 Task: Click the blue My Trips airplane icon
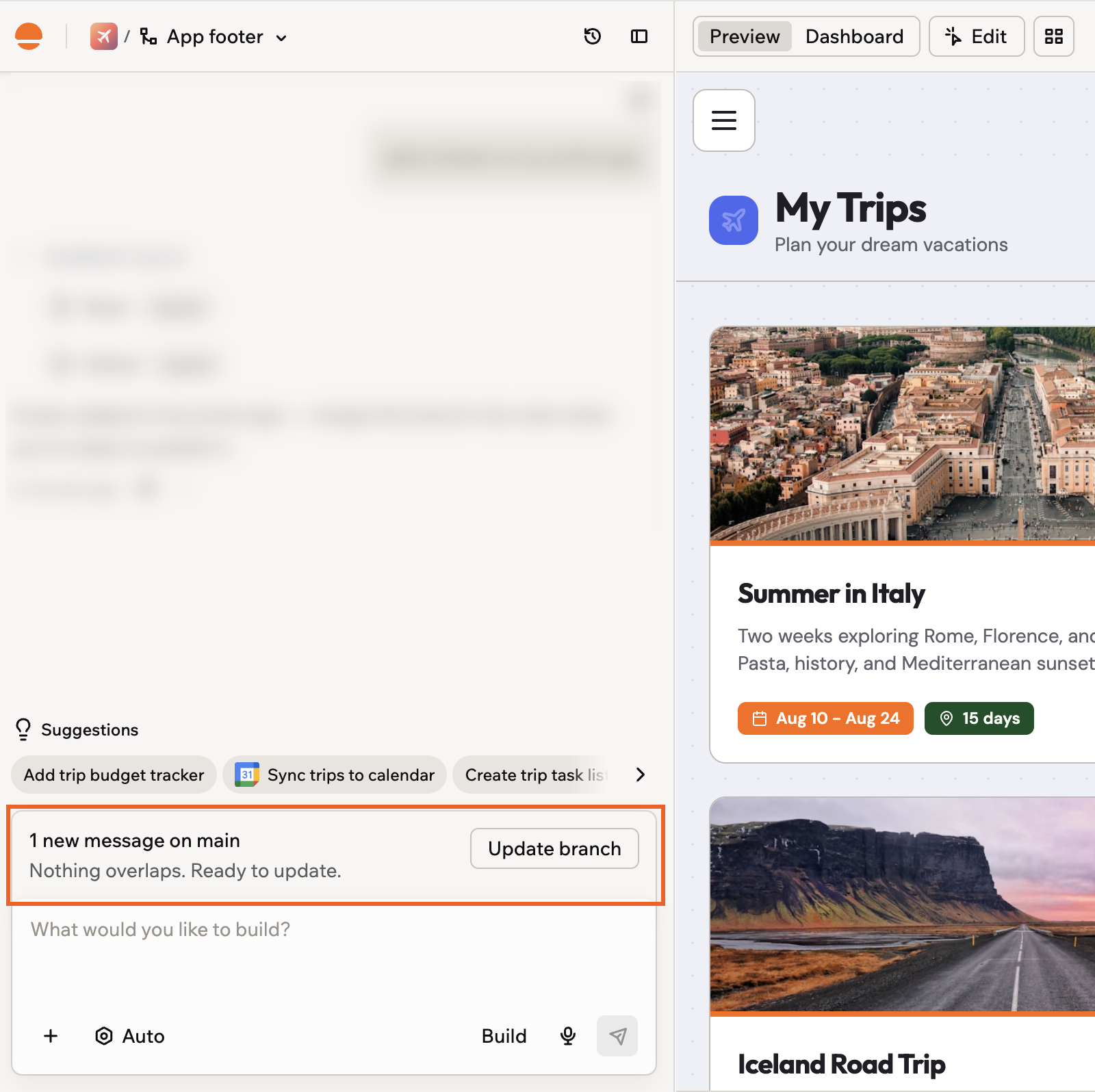pyautogui.click(x=733, y=220)
